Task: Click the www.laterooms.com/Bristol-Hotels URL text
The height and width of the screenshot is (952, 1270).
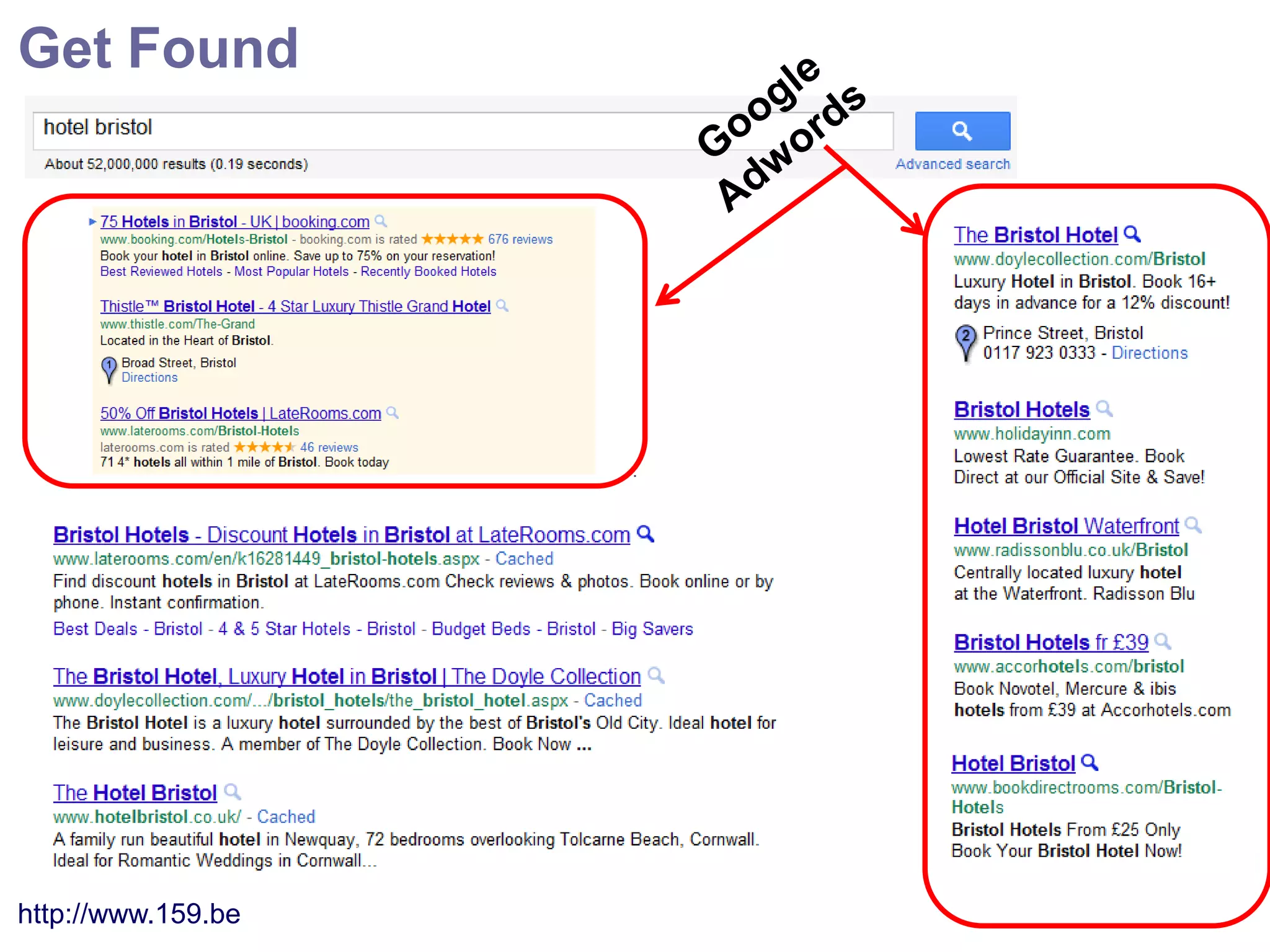Action: coord(200,431)
